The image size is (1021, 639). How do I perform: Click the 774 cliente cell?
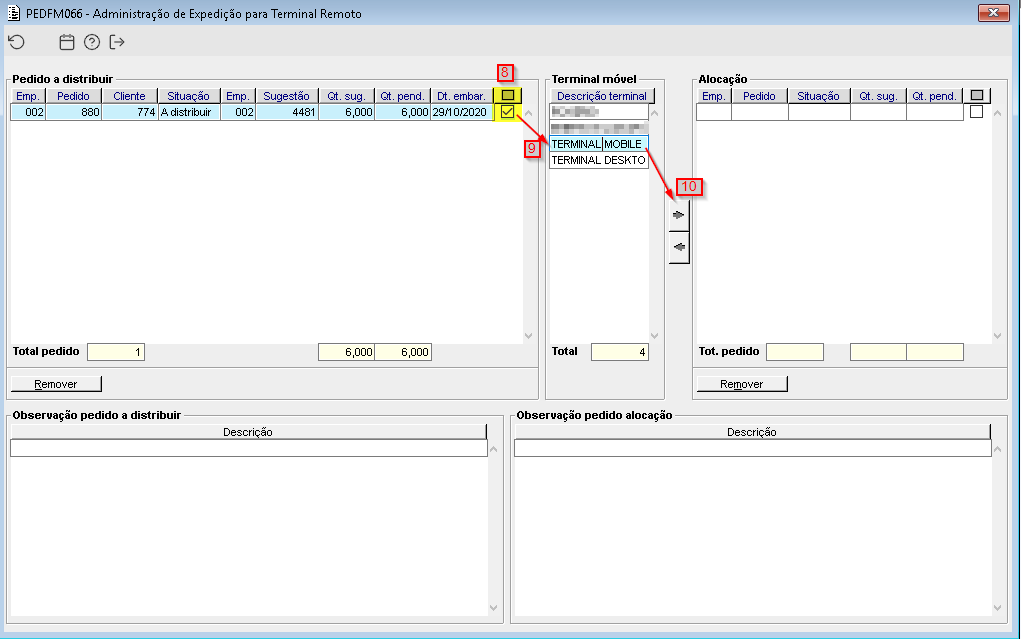pyautogui.click(x=130, y=112)
